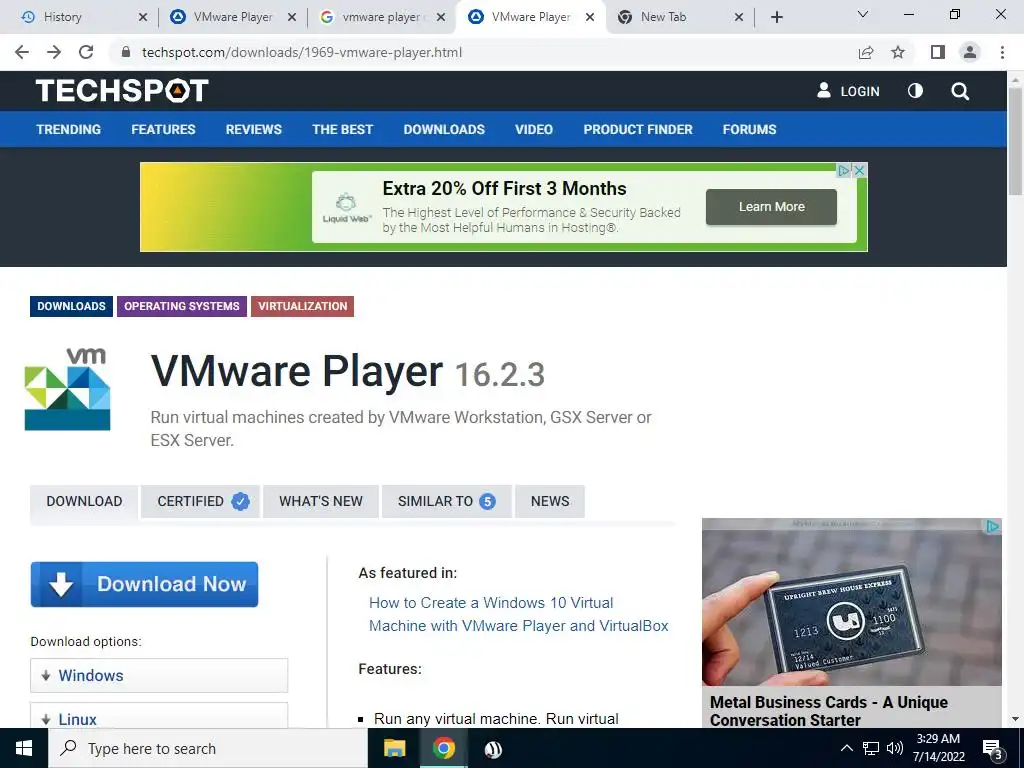Click the VIRTUALIZATION category tag
The height and width of the screenshot is (768, 1024).
tap(302, 306)
